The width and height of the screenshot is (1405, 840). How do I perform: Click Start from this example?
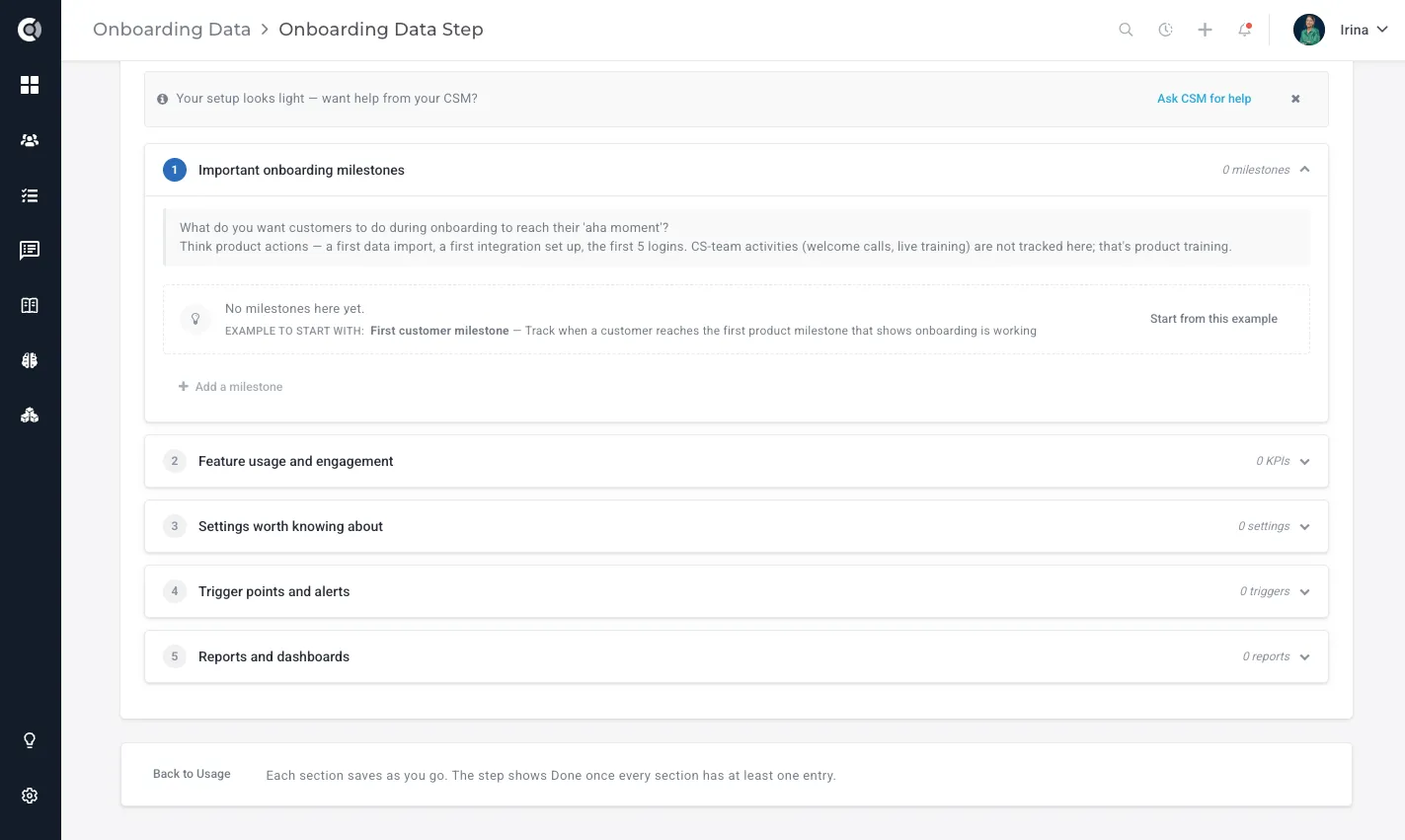1213,319
